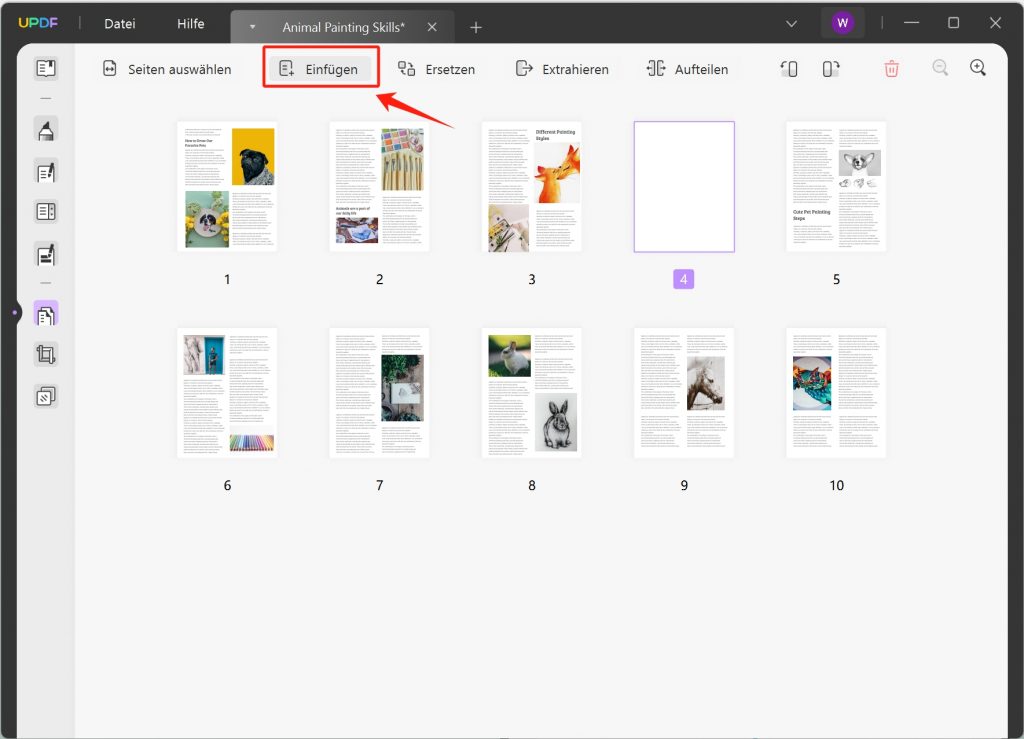Add a new tab with plus button
The height and width of the screenshot is (739, 1024).
tap(476, 27)
